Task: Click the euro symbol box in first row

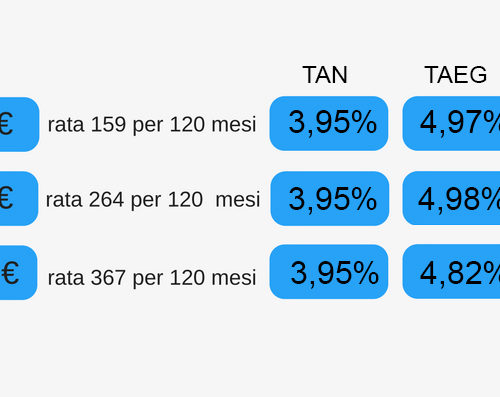Action: pyautogui.click(x=19, y=124)
